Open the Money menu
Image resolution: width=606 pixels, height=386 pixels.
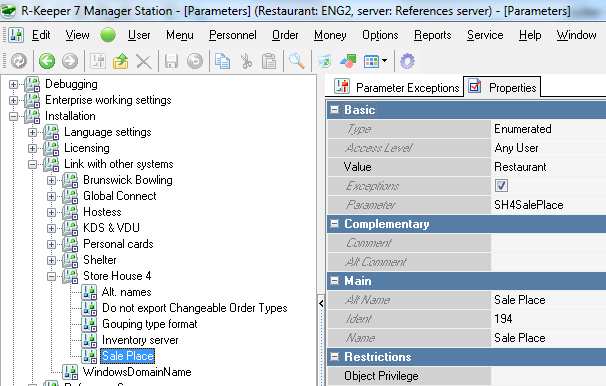click(330, 35)
